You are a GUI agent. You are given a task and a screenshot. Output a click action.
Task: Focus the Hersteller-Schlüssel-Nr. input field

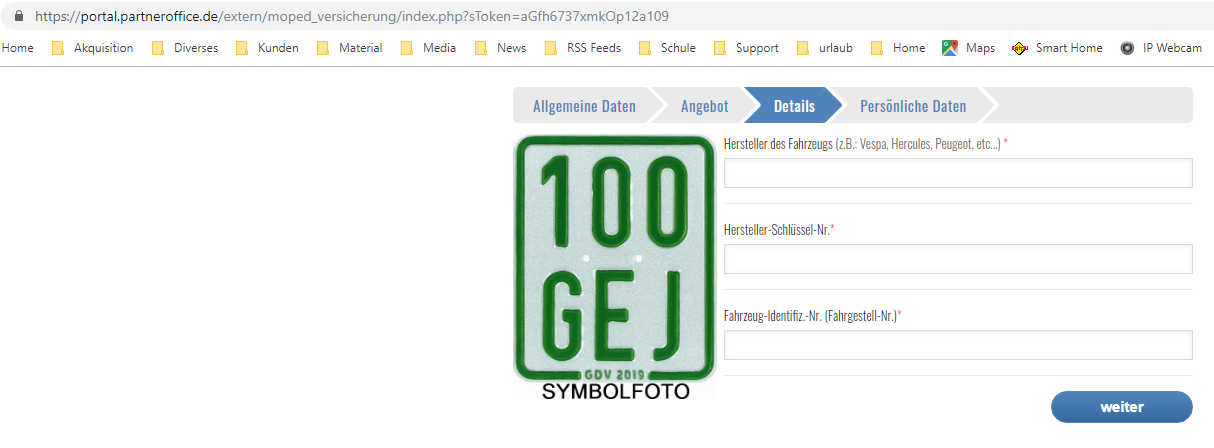(958, 259)
